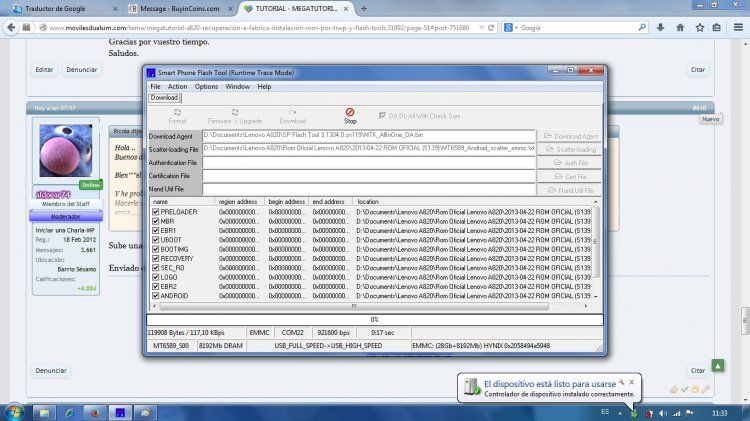750x421 pixels.
Task: Click the Nand Util File folder button
Action: 570,190
